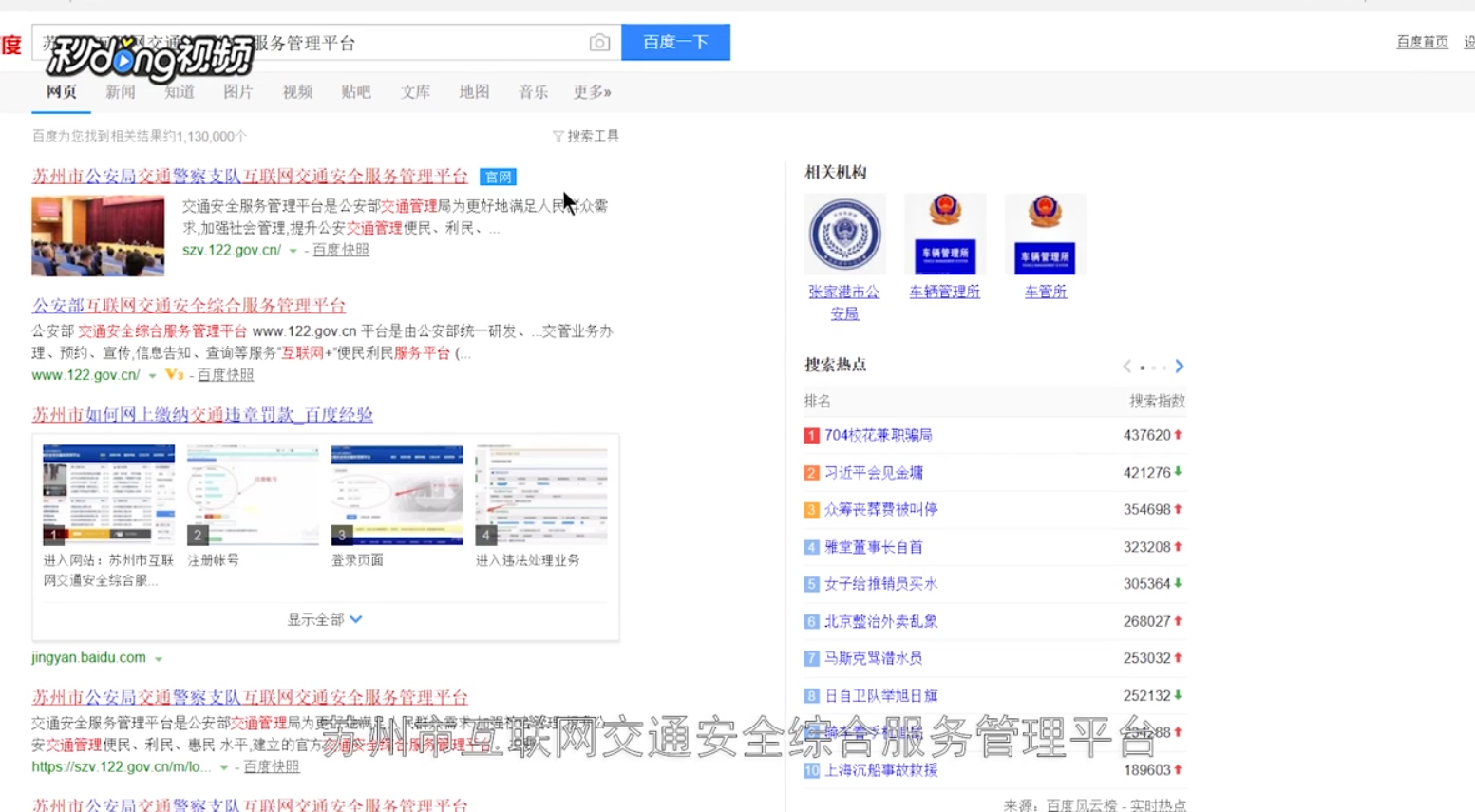Expand dropdown arrow beside jingyan.baidu.com
Image resolution: width=1475 pixels, height=812 pixels.
click(x=159, y=659)
